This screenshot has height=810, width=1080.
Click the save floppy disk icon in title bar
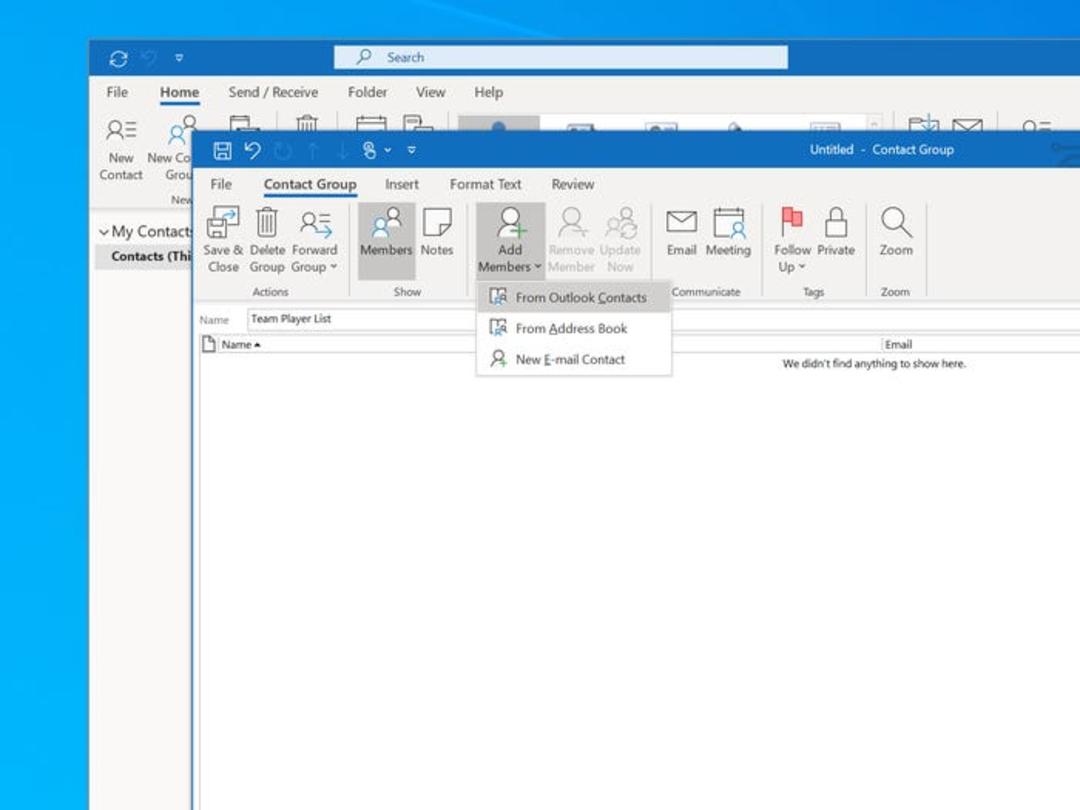pos(222,150)
